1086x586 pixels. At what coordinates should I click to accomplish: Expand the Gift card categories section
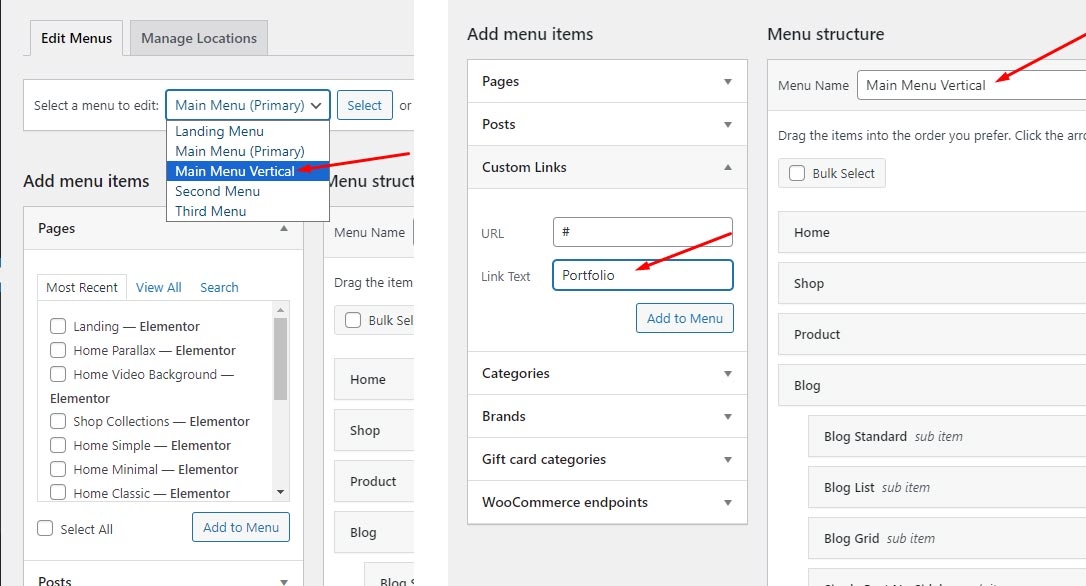click(728, 460)
